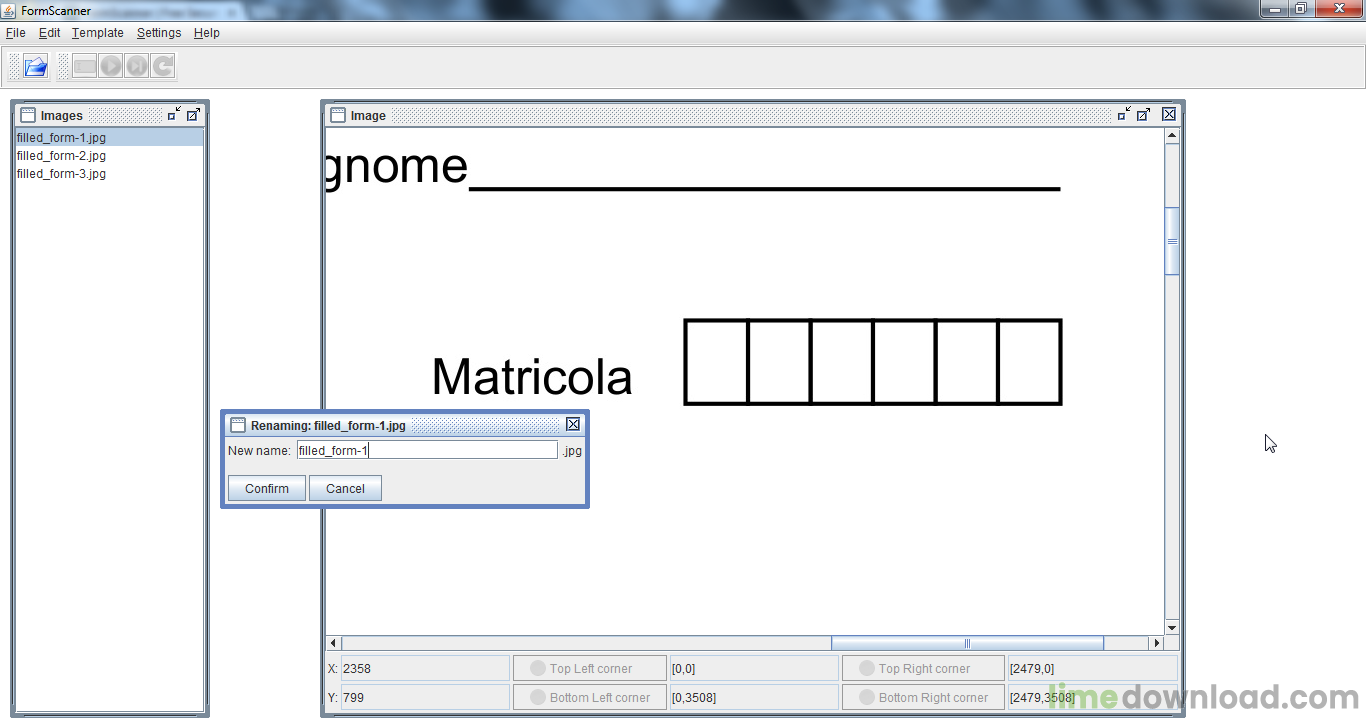
Task: Click the Top Left corner button
Action: point(590,668)
